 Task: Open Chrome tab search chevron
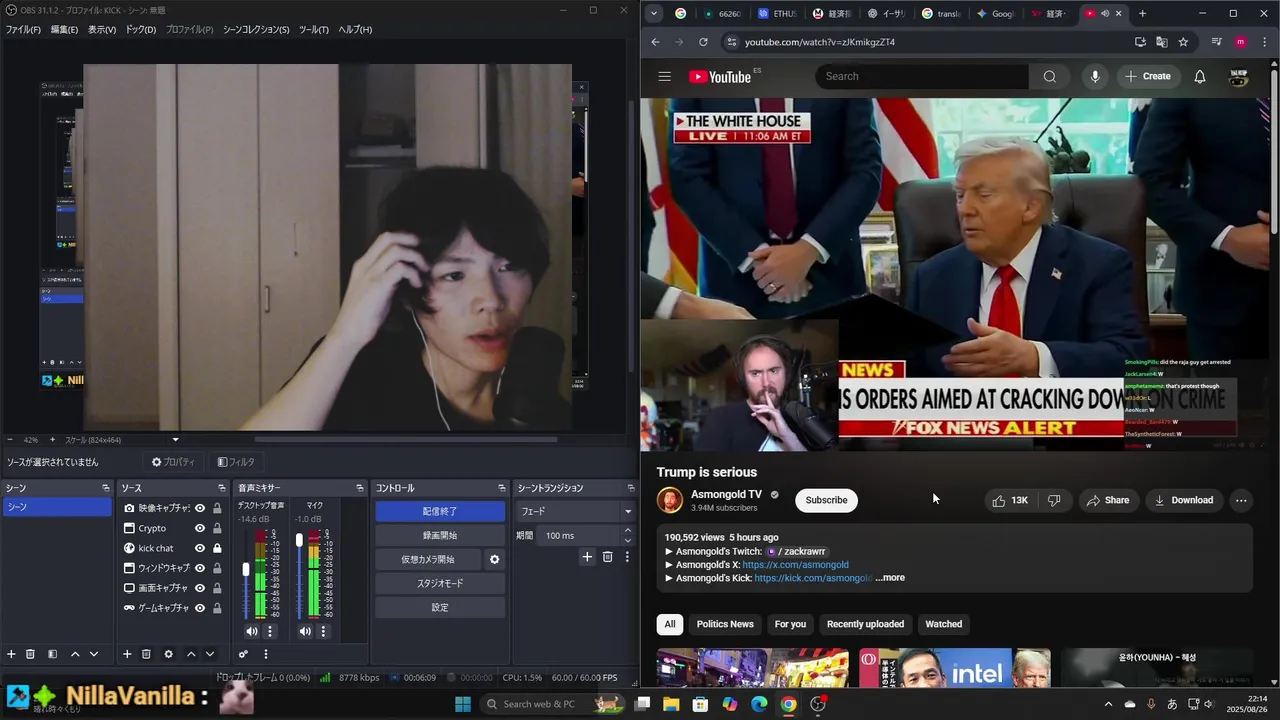click(653, 14)
